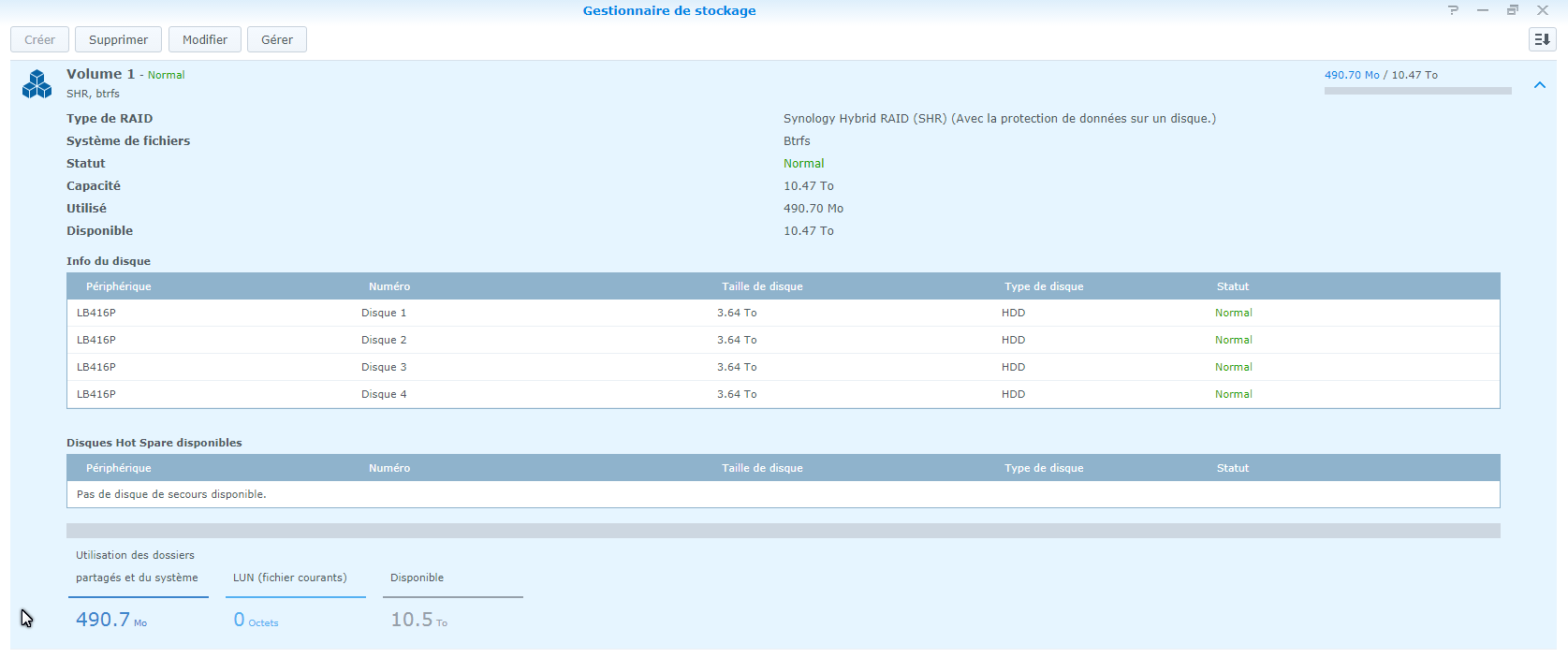Select the Disque 1 row

(783, 313)
